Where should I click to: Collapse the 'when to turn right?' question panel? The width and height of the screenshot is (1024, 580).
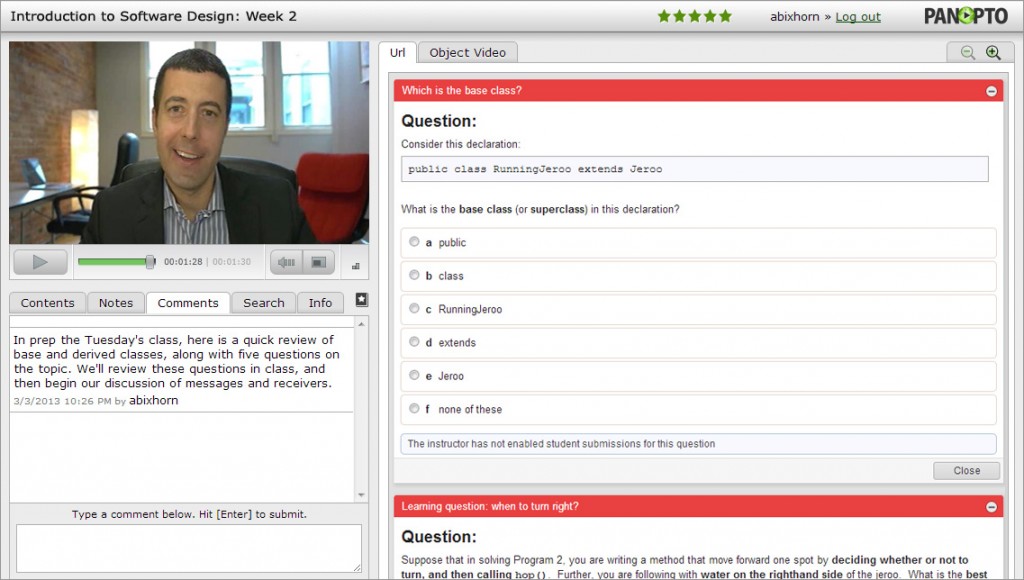click(991, 507)
